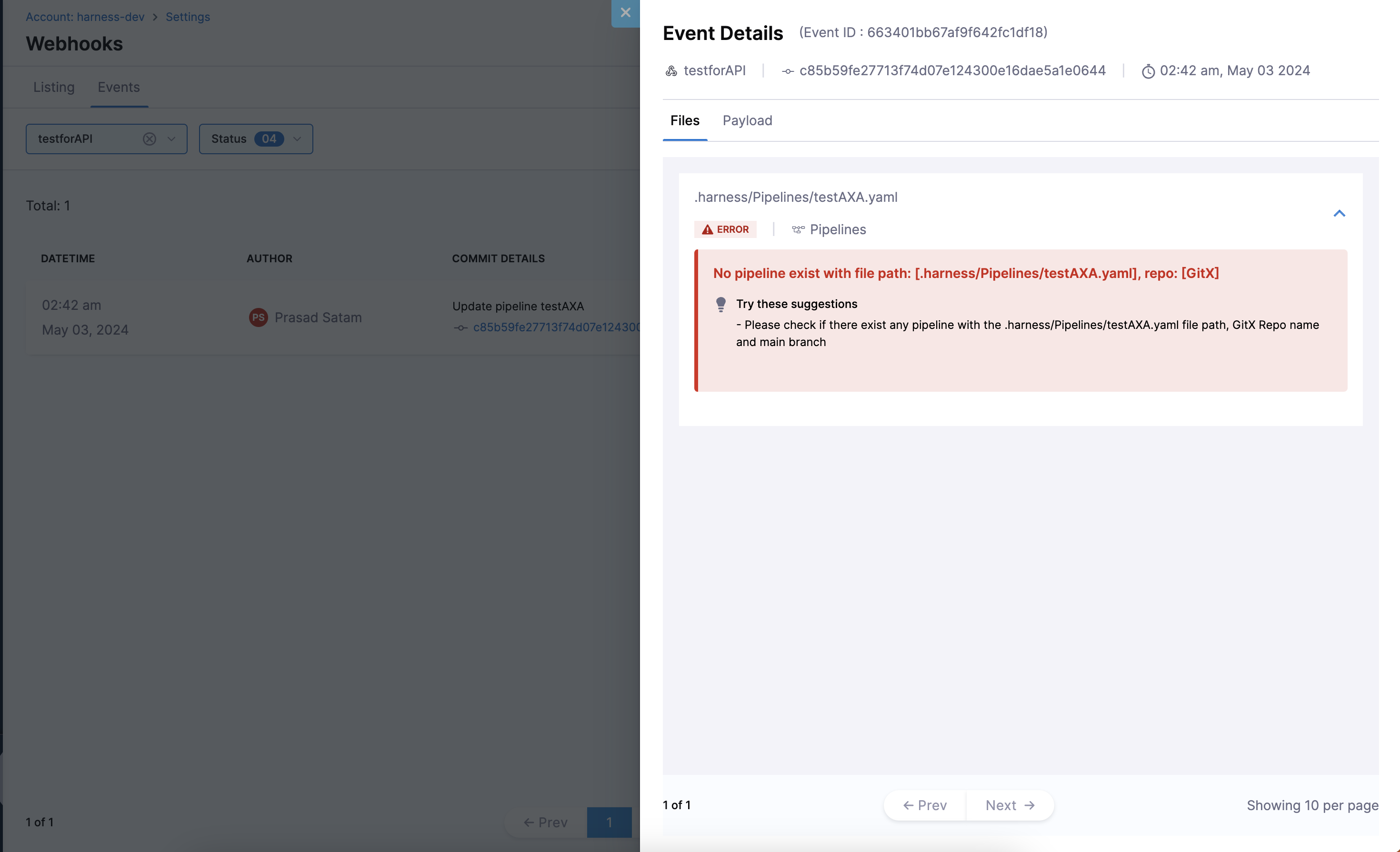1400x852 pixels.
Task: Open the Status filter dropdown
Action: (297, 139)
